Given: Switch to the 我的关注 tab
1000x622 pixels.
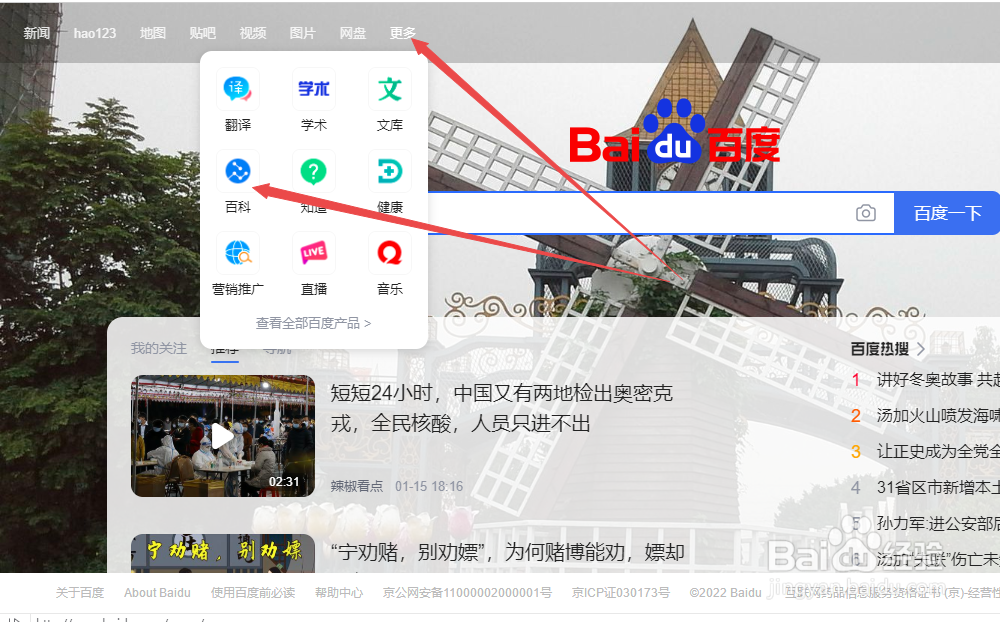Looking at the screenshot, I should [x=159, y=348].
